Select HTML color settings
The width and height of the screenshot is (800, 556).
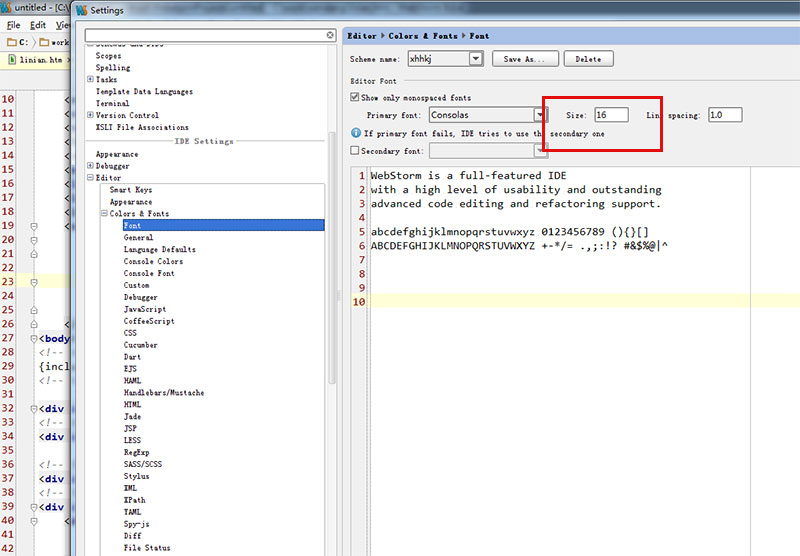point(132,404)
